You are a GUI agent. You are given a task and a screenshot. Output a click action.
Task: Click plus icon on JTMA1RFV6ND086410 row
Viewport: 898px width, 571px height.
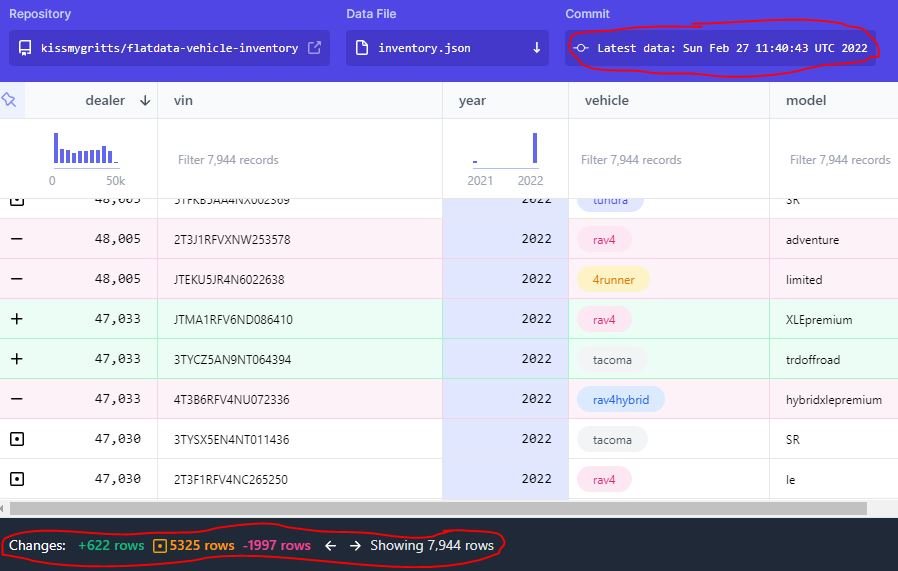pos(17,319)
